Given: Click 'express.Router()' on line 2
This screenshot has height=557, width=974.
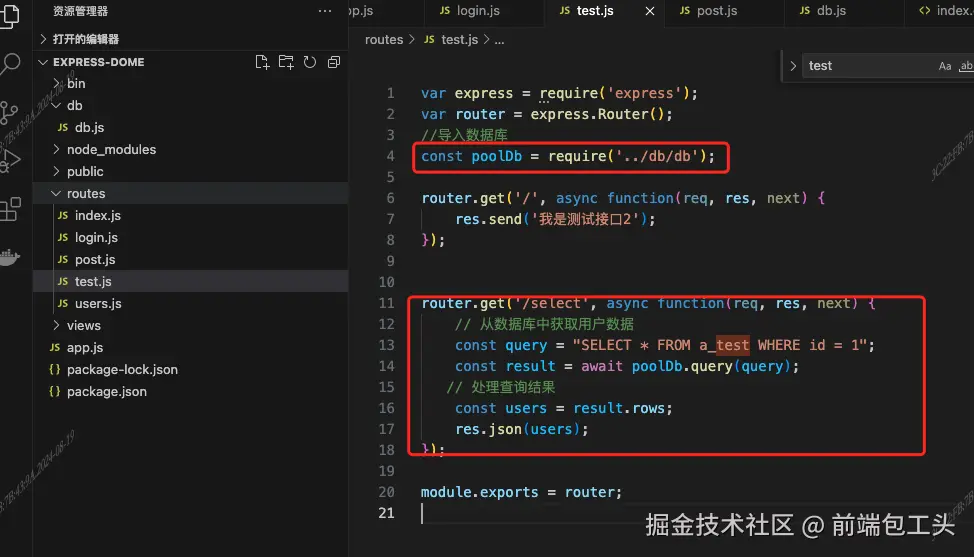Looking at the screenshot, I should pyautogui.click(x=597, y=114).
